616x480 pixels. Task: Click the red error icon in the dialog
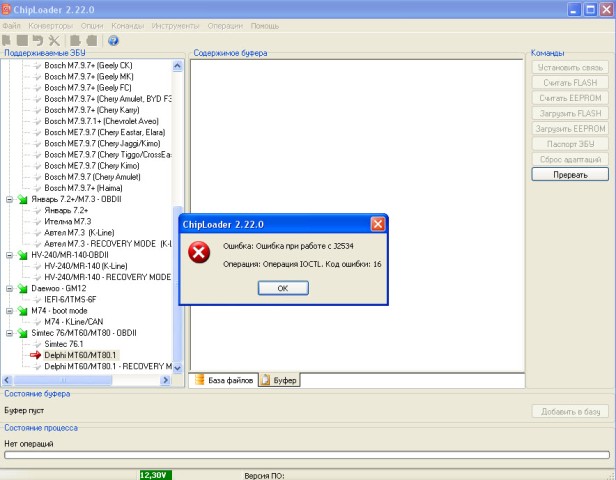(x=200, y=253)
